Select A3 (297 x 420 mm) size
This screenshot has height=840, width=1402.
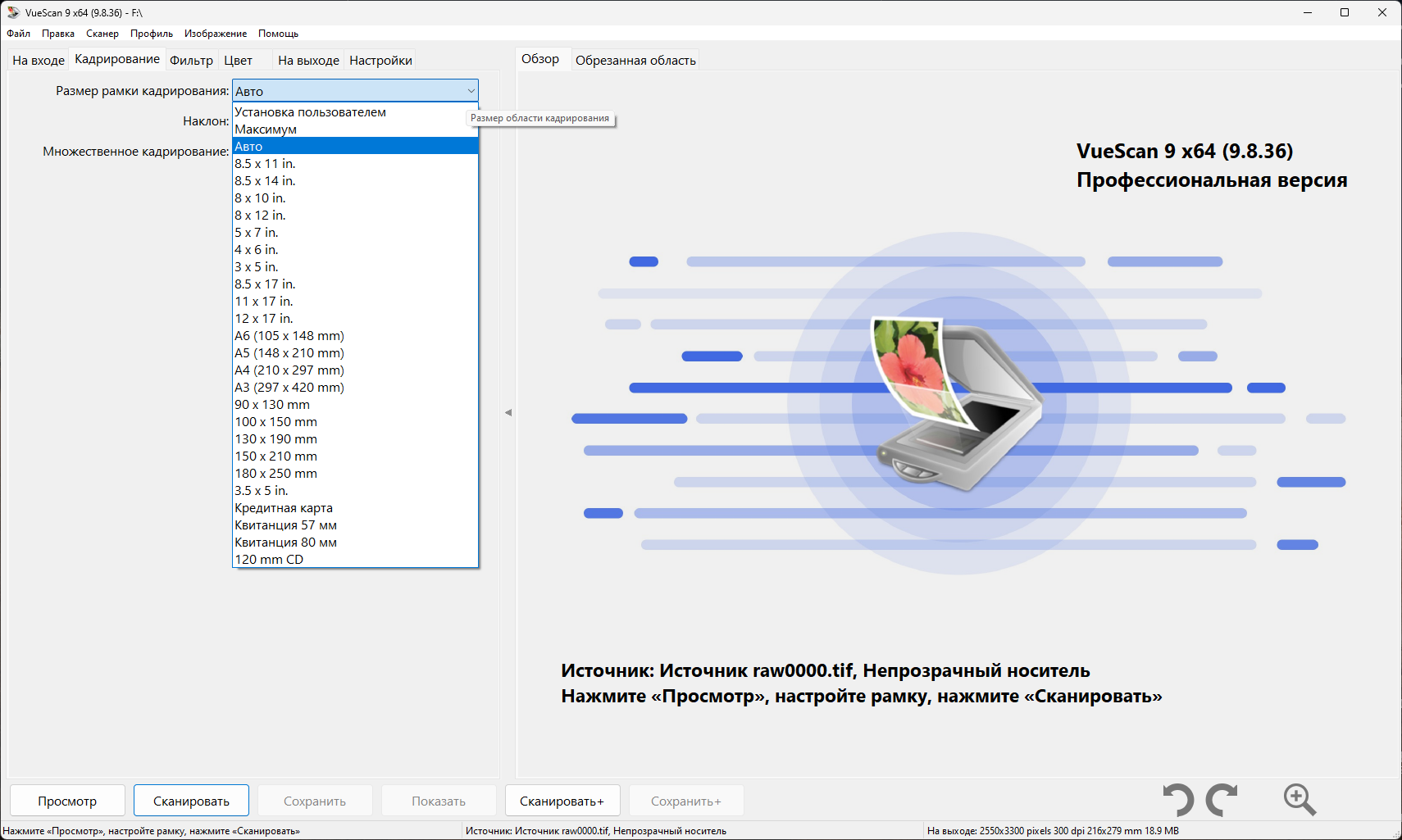click(355, 387)
